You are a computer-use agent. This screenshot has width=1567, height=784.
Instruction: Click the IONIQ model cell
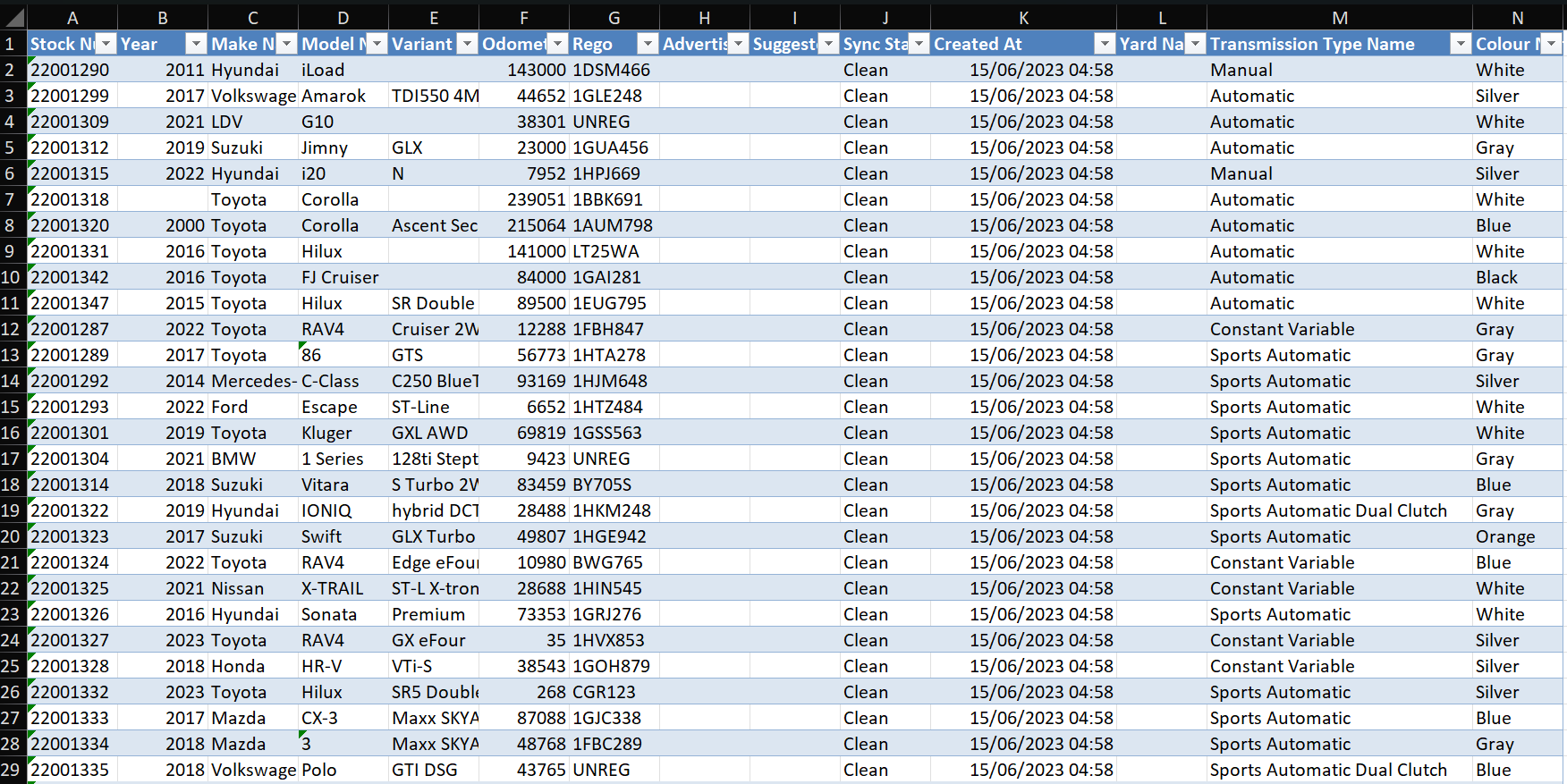(x=343, y=510)
